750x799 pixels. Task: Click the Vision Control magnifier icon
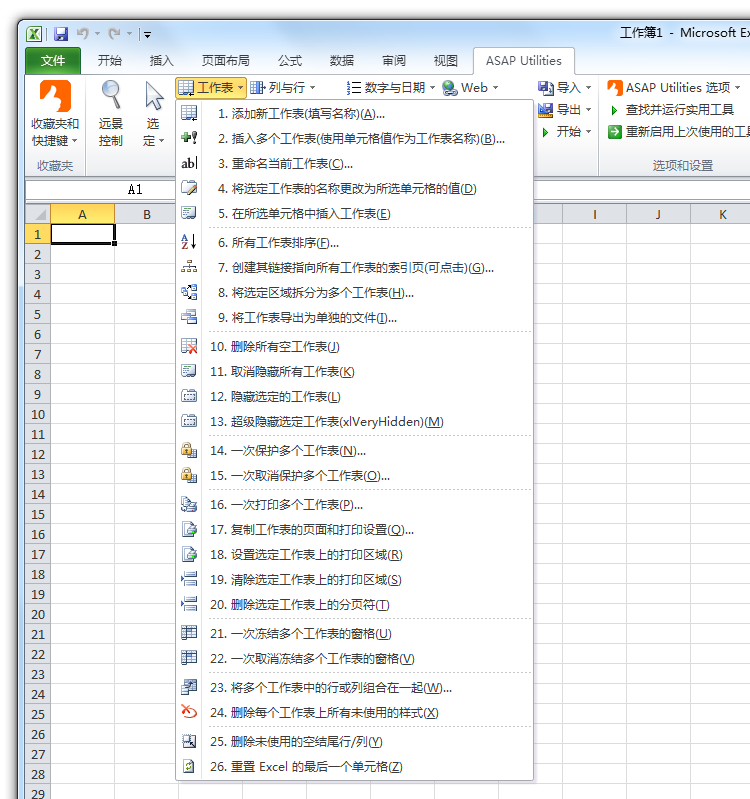pos(111,95)
